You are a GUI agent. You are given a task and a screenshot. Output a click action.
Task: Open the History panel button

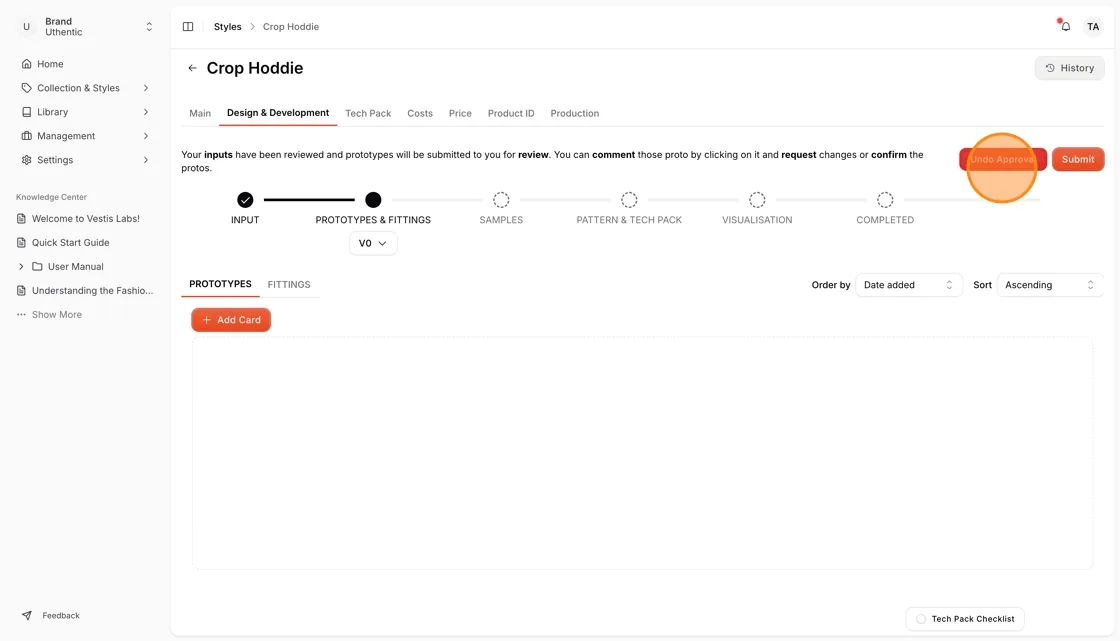tap(1069, 68)
